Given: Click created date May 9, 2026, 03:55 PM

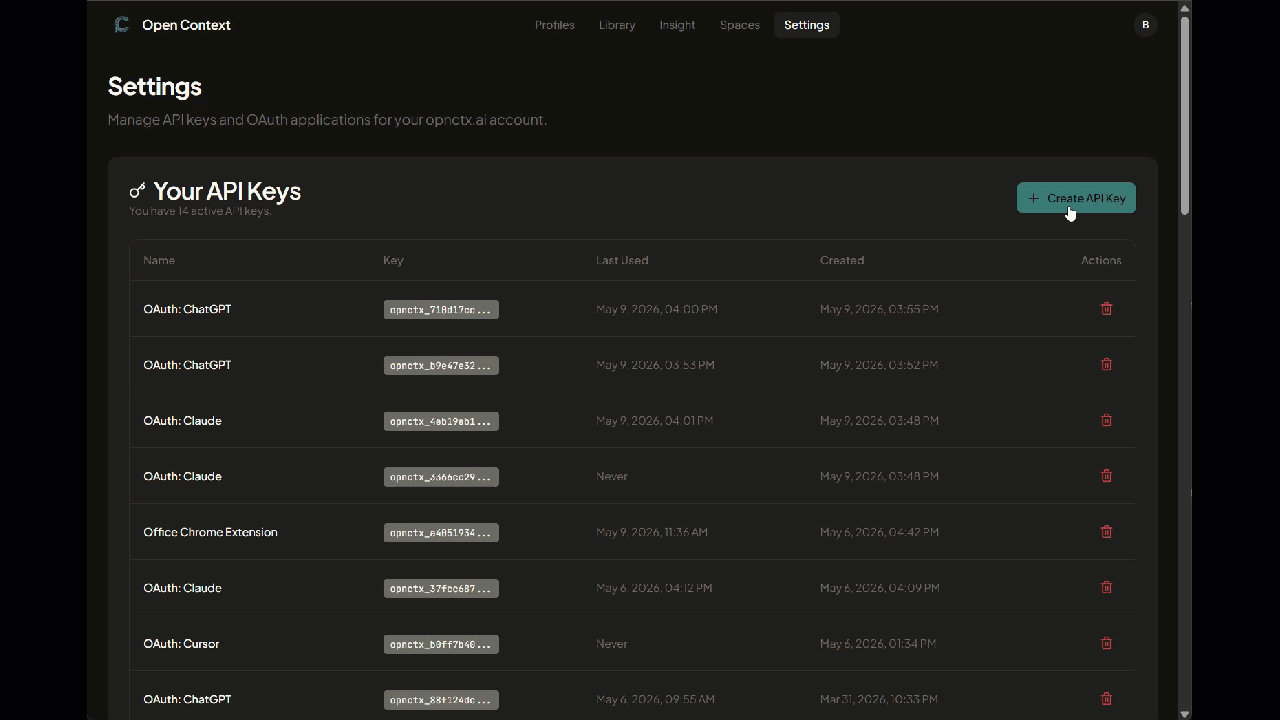Looking at the screenshot, I should [879, 309].
